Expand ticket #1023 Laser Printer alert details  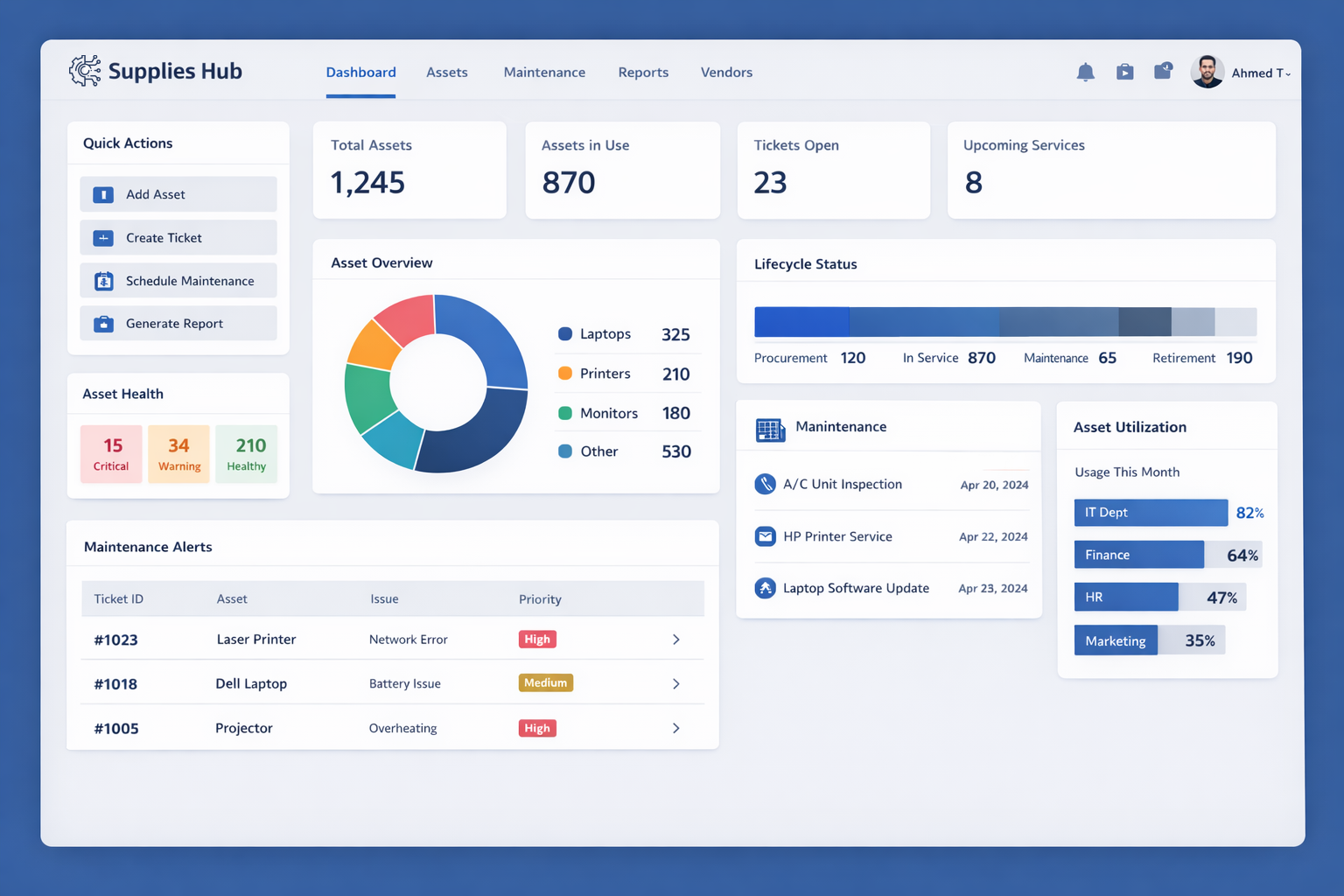[x=675, y=640]
